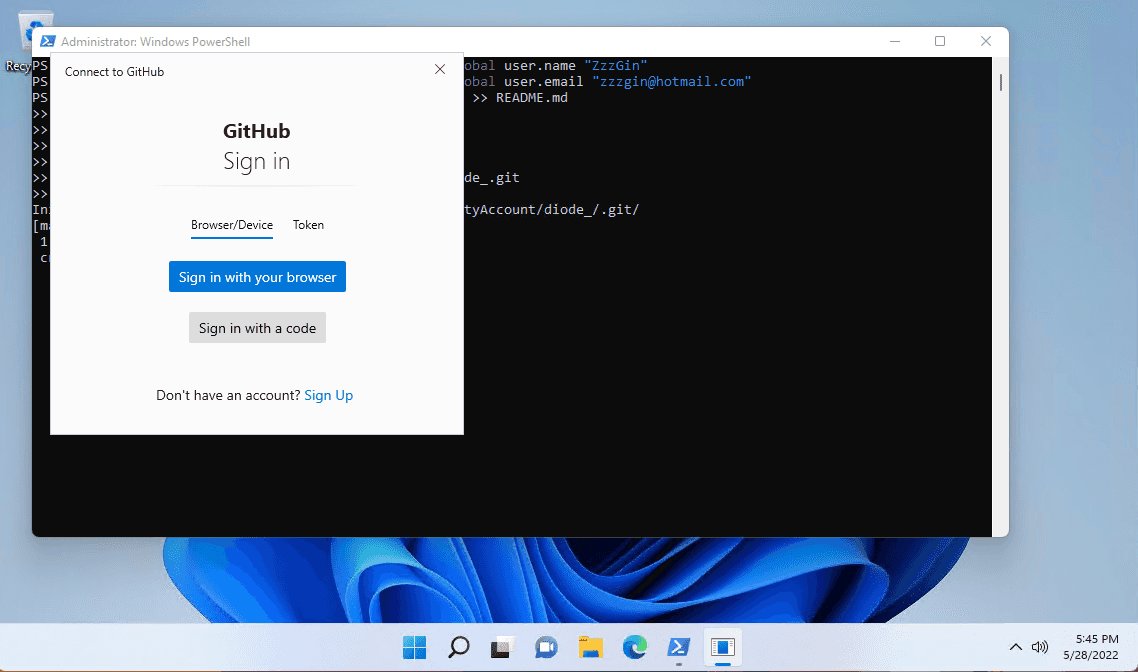Image resolution: width=1138 pixels, height=672 pixels.
Task: Show hidden system tray icons
Action: [x=1016, y=647]
